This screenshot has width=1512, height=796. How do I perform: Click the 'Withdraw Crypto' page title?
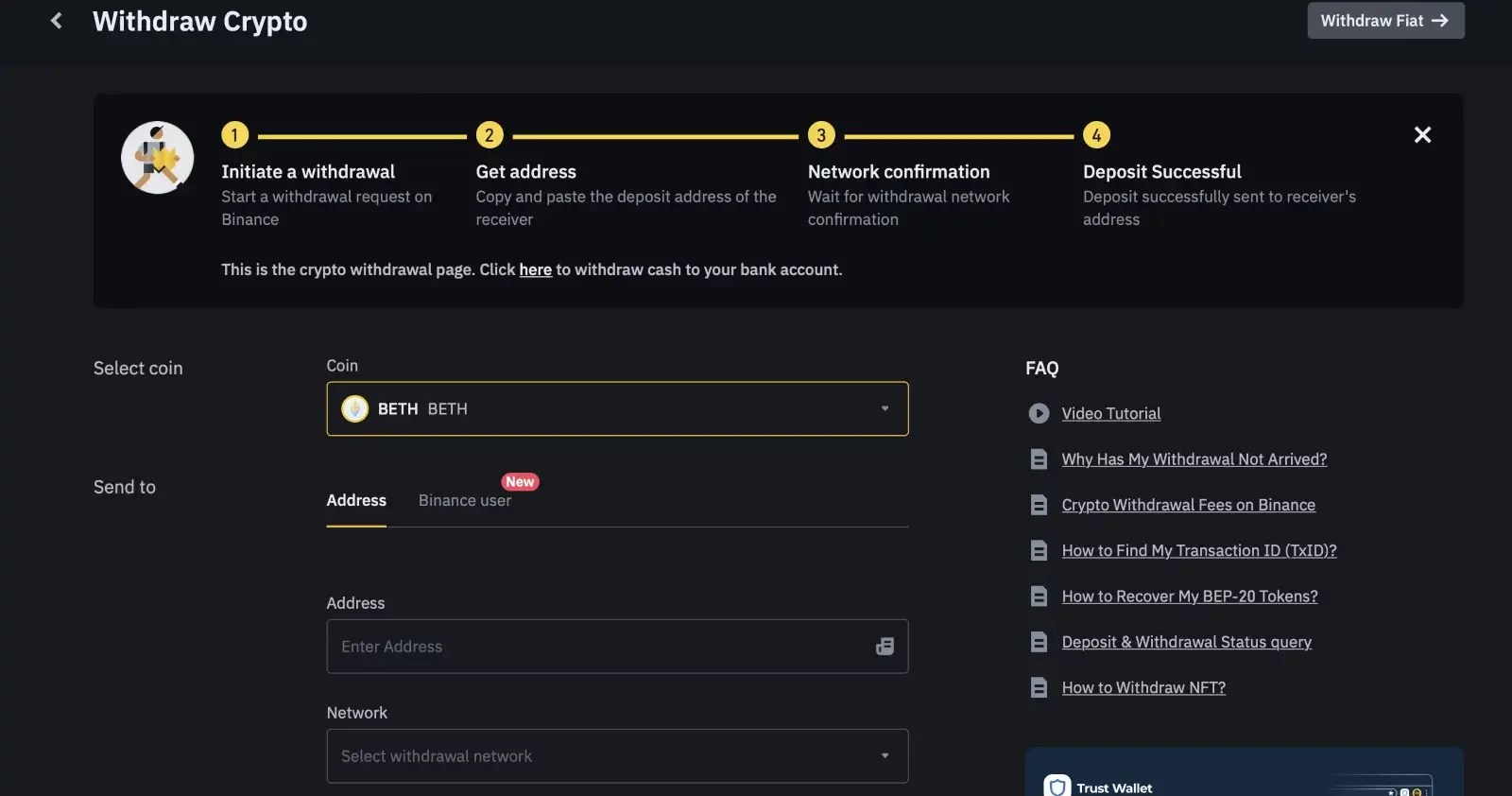point(200,22)
